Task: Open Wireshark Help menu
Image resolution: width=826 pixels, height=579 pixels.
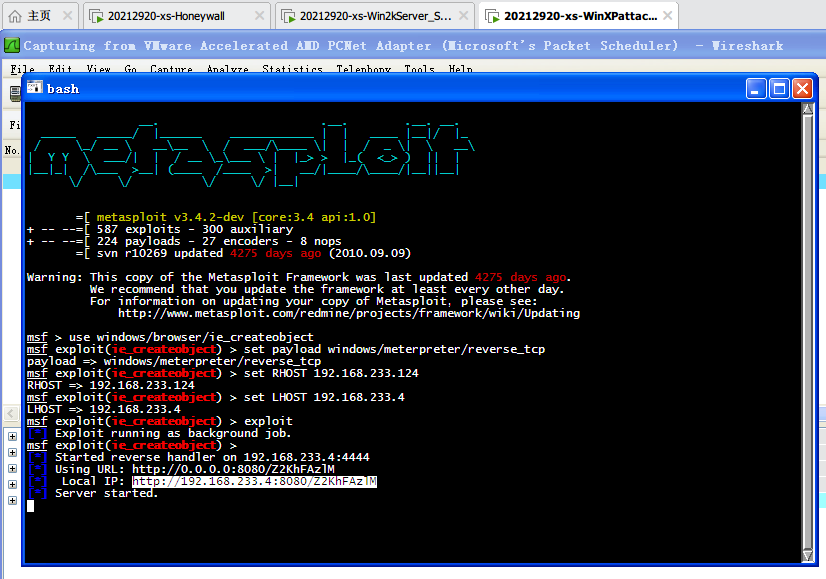Action: 460,69
